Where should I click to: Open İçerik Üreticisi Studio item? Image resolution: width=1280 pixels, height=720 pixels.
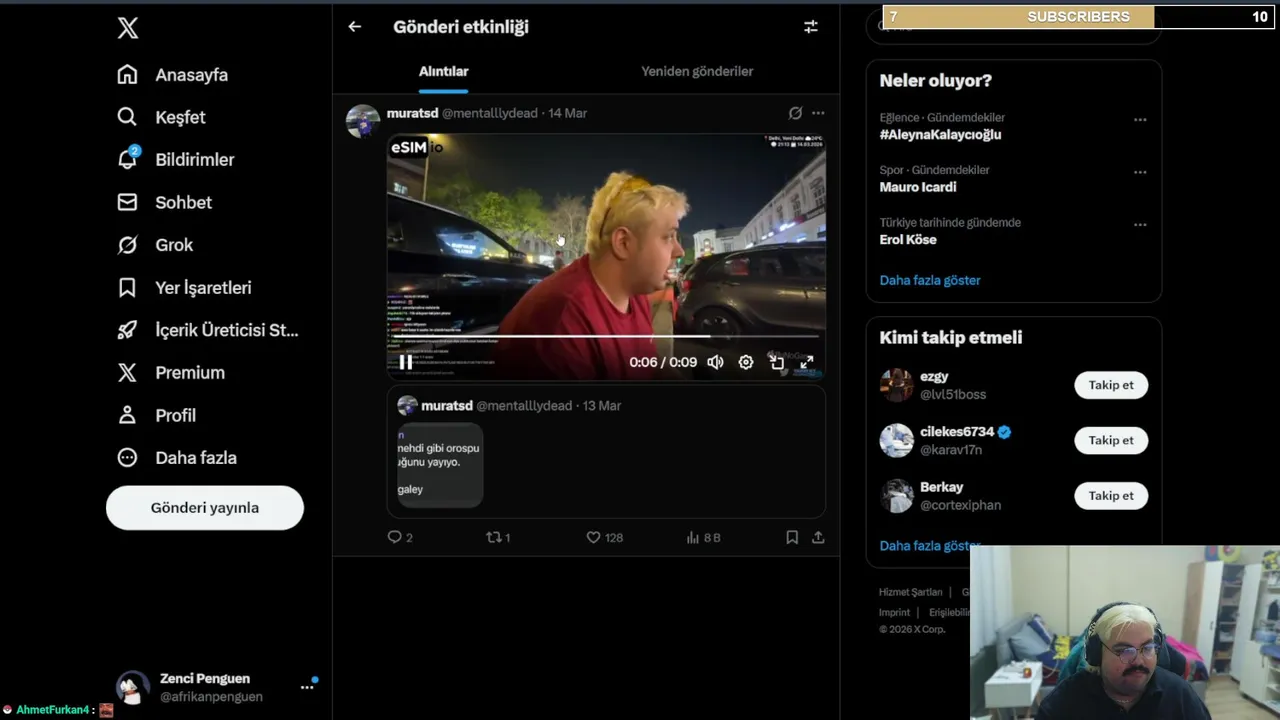208,330
